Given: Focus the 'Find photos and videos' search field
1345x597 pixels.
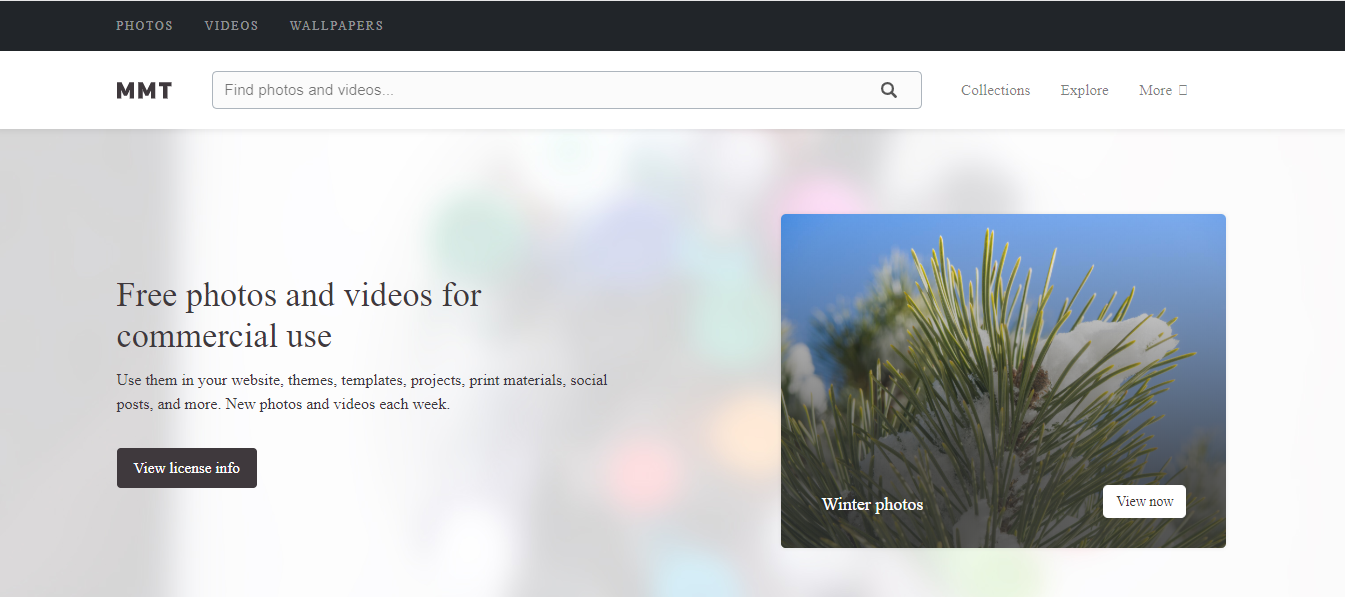Looking at the screenshot, I should tap(566, 90).
